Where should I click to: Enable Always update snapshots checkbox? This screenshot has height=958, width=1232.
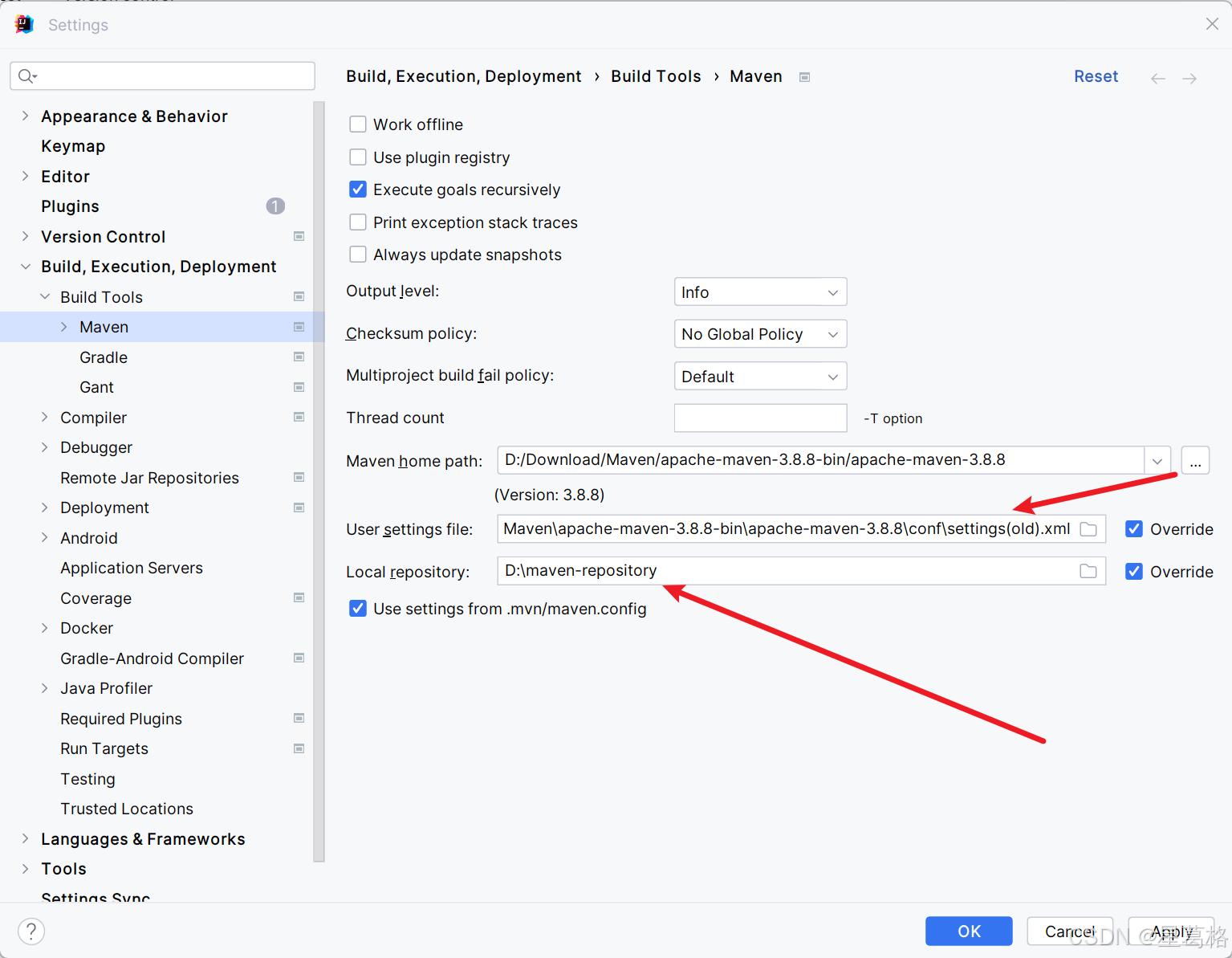pos(358,255)
